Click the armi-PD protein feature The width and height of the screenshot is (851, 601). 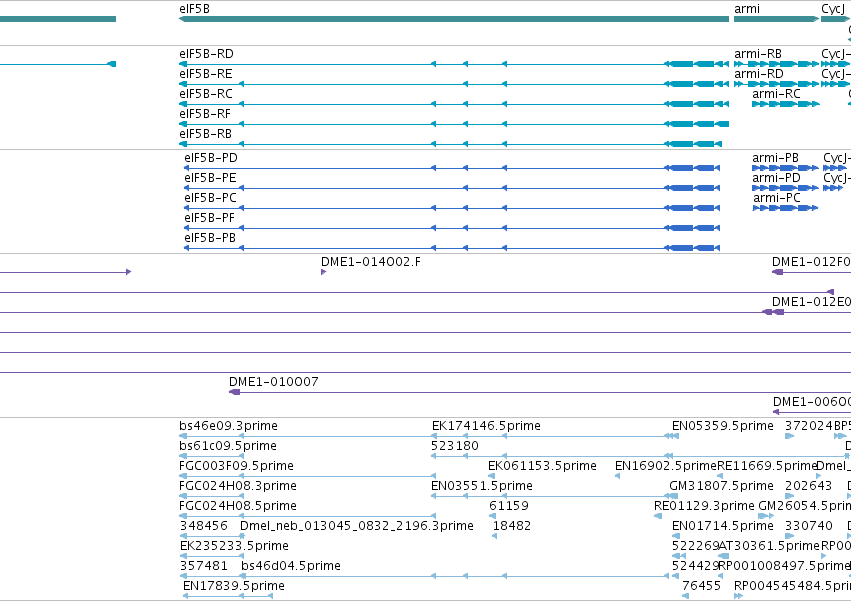[785, 188]
